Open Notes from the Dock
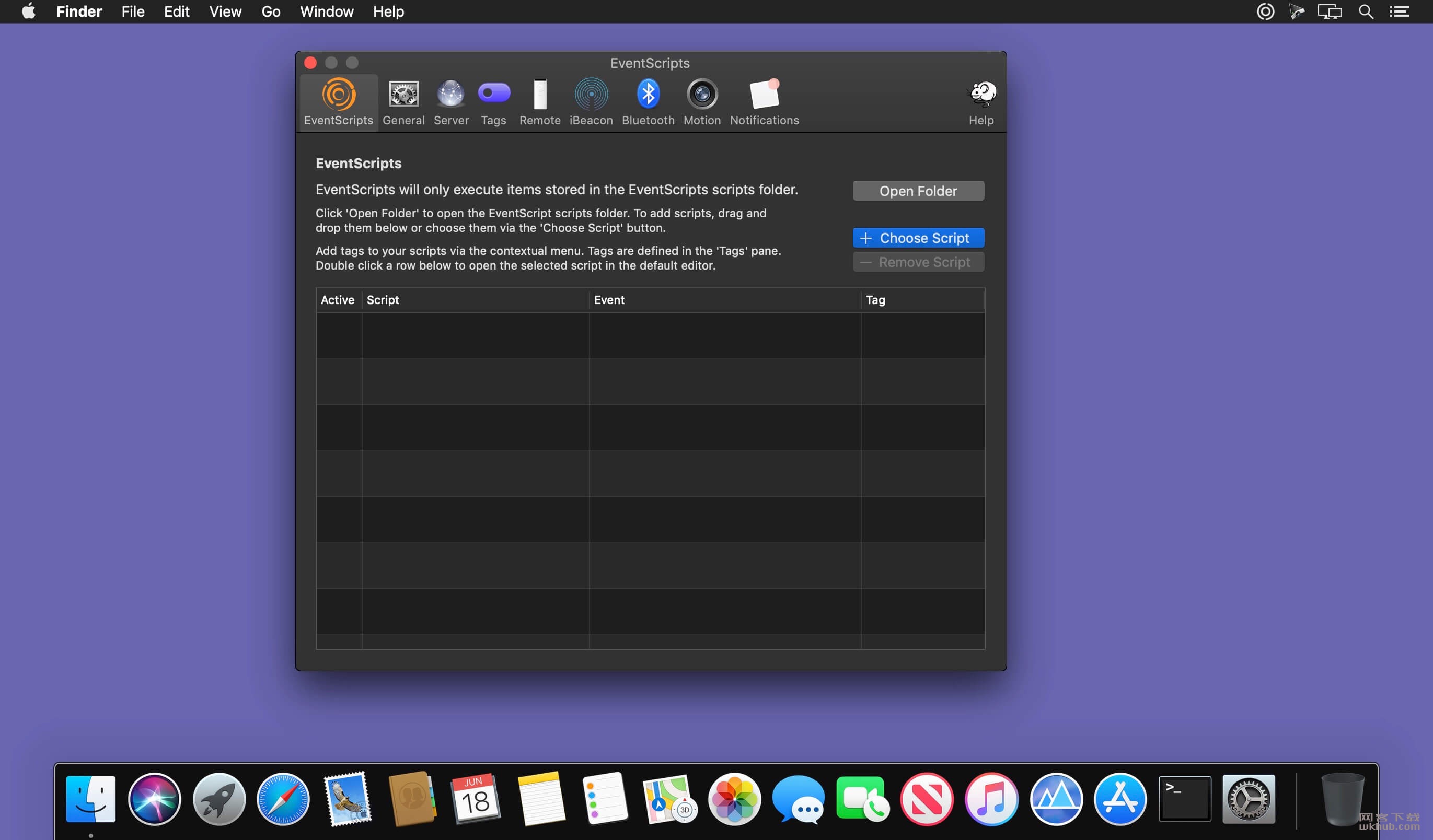The width and height of the screenshot is (1433, 840). [x=541, y=799]
